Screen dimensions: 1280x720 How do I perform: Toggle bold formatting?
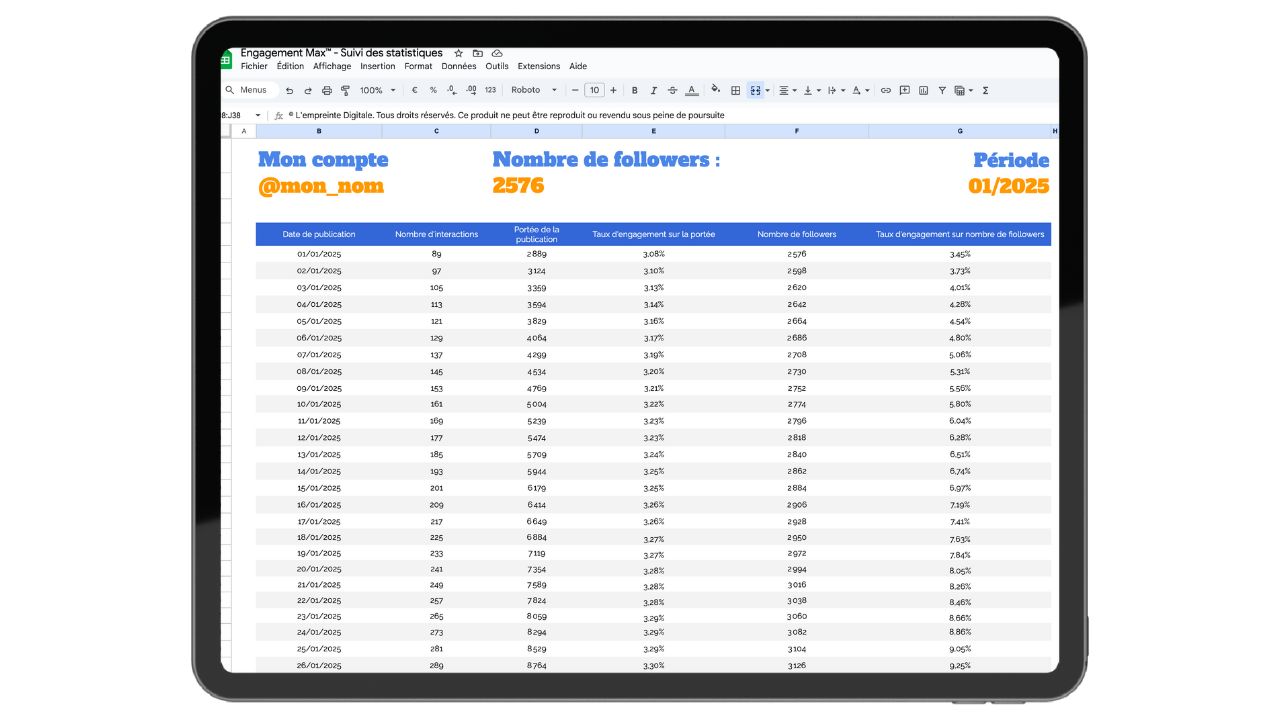[x=634, y=90]
